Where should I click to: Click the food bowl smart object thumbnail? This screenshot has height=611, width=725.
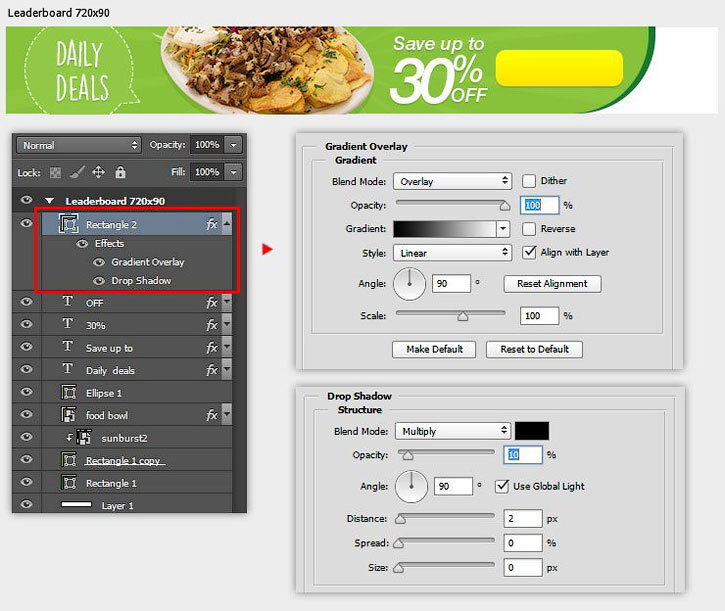[69, 414]
